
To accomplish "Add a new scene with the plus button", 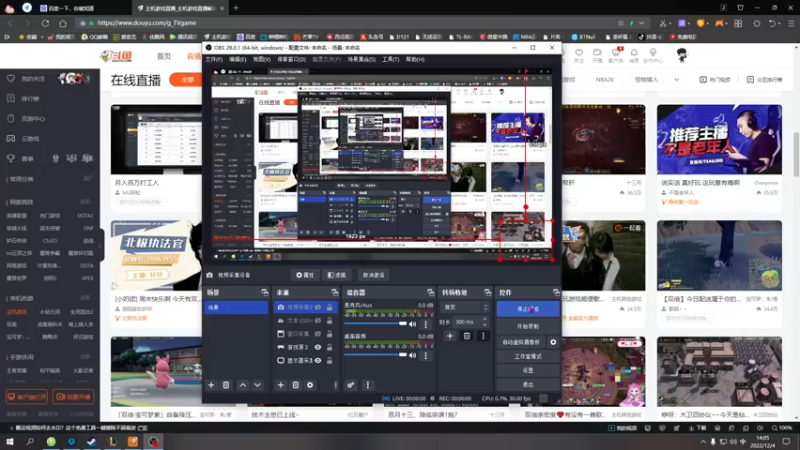I will point(211,385).
